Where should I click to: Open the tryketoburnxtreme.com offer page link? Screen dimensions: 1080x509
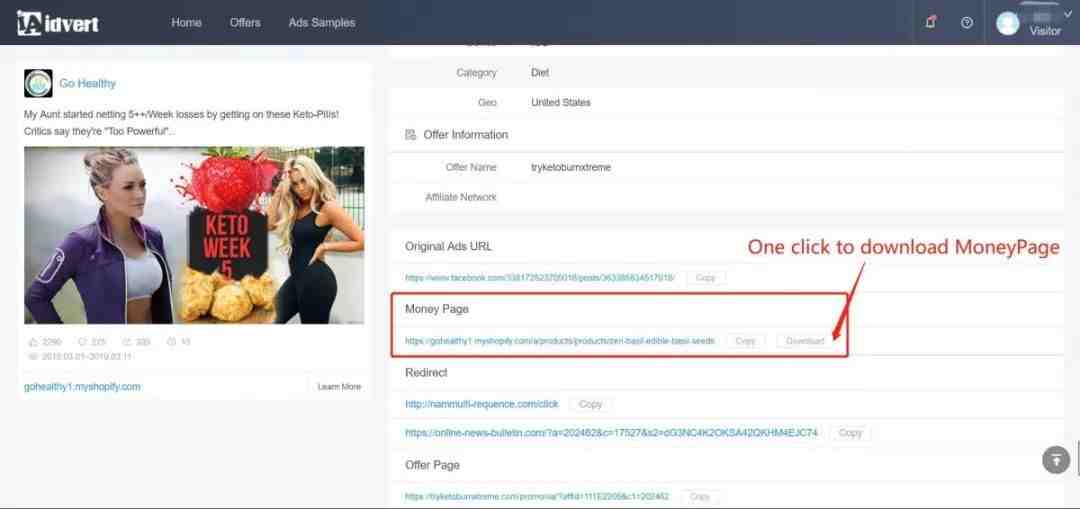pyautogui.click(x=537, y=497)
